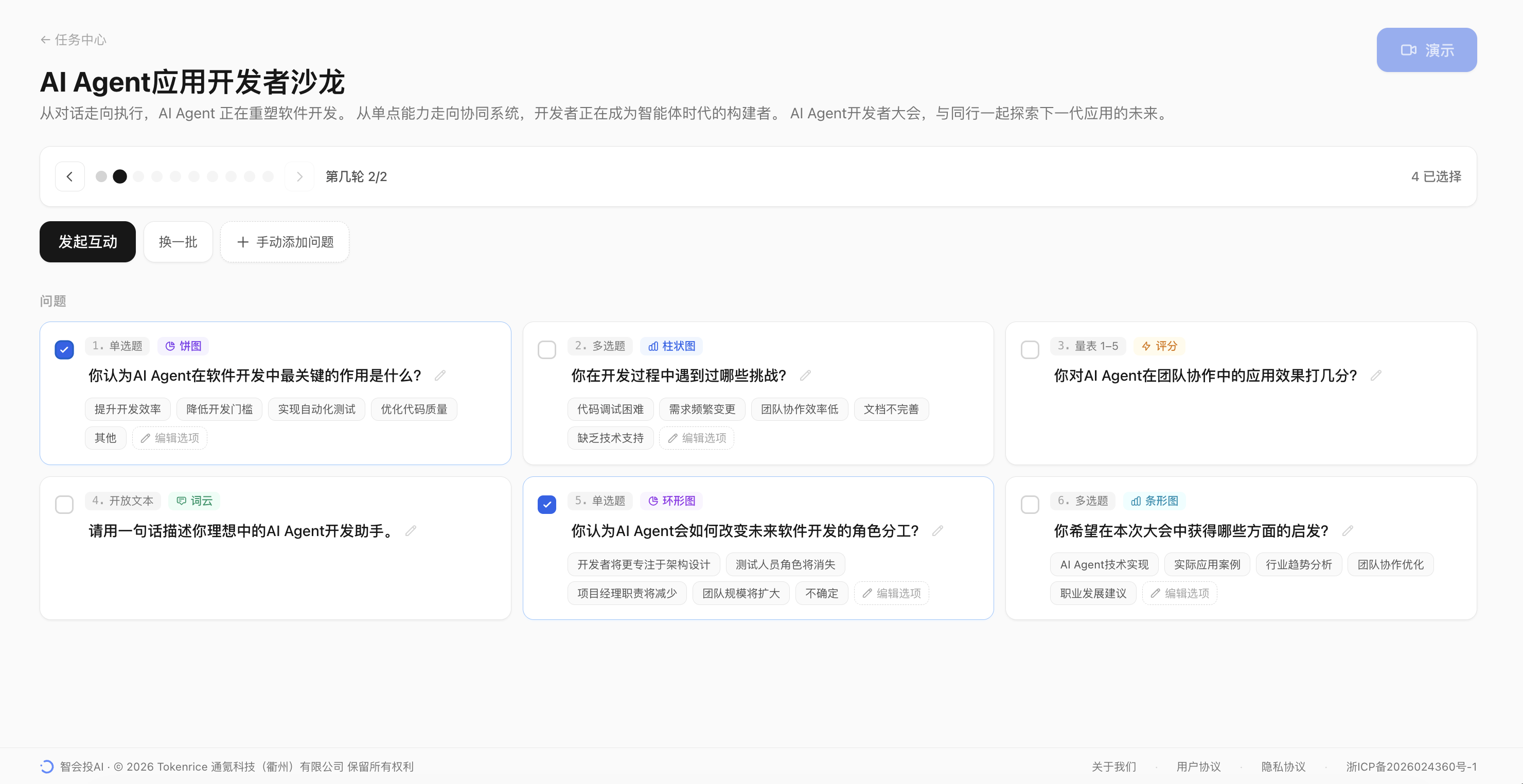The width and height of the screenshot is (1523, 784).
Task: Click option 实现自动化测试
Action: click(x=317, y=409)
